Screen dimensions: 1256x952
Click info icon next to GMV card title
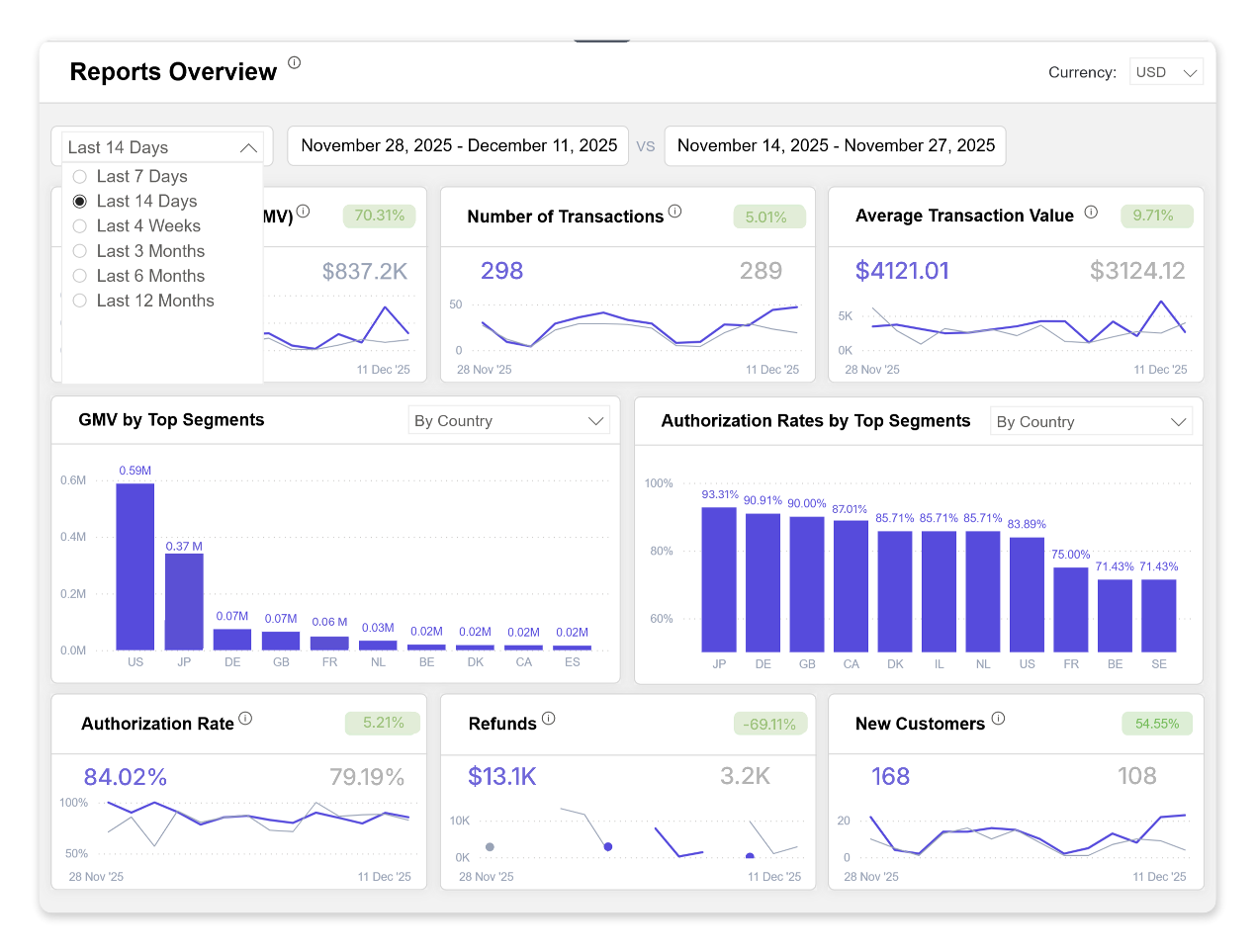coord(304,211)
